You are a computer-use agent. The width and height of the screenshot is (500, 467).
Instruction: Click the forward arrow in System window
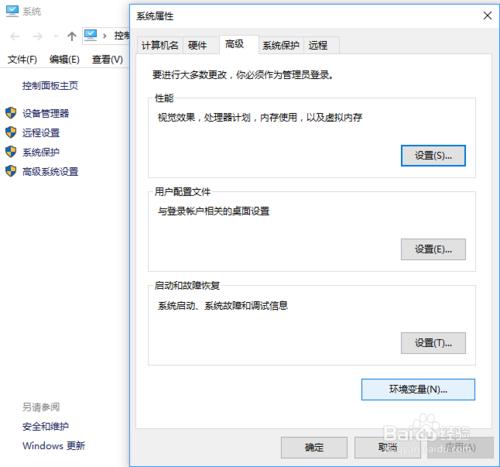[37, 36]
